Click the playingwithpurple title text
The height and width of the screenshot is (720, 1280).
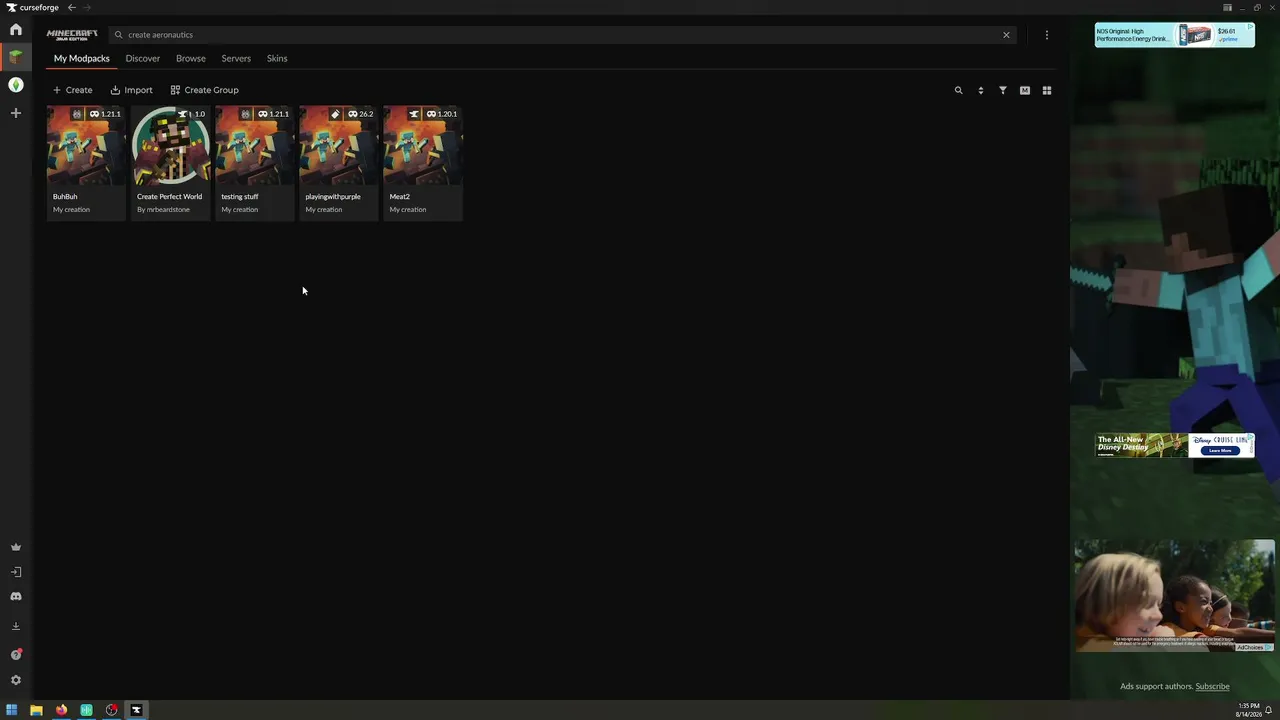point(333,197)
